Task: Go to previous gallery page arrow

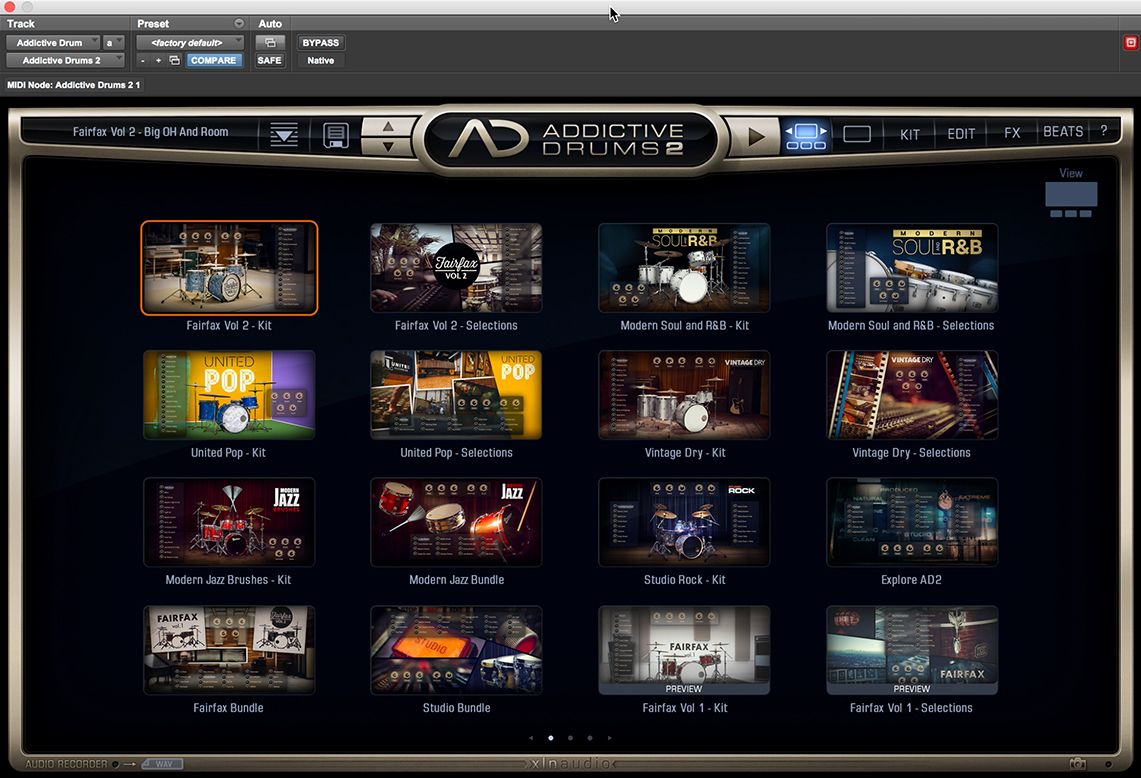Action: click(x=531, y=738)
